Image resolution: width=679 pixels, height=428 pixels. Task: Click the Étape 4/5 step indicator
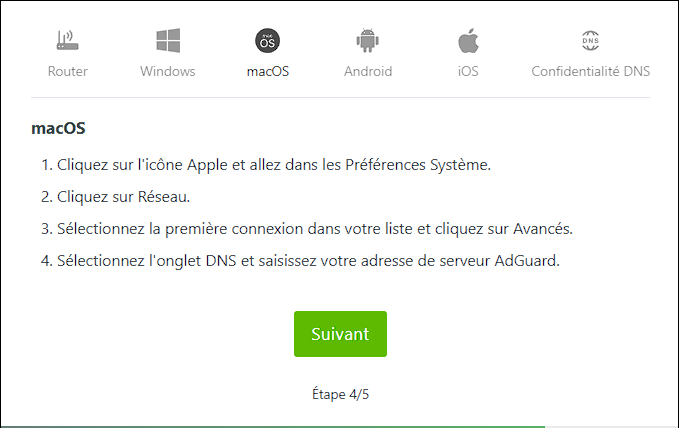click(x=340, y=394)
